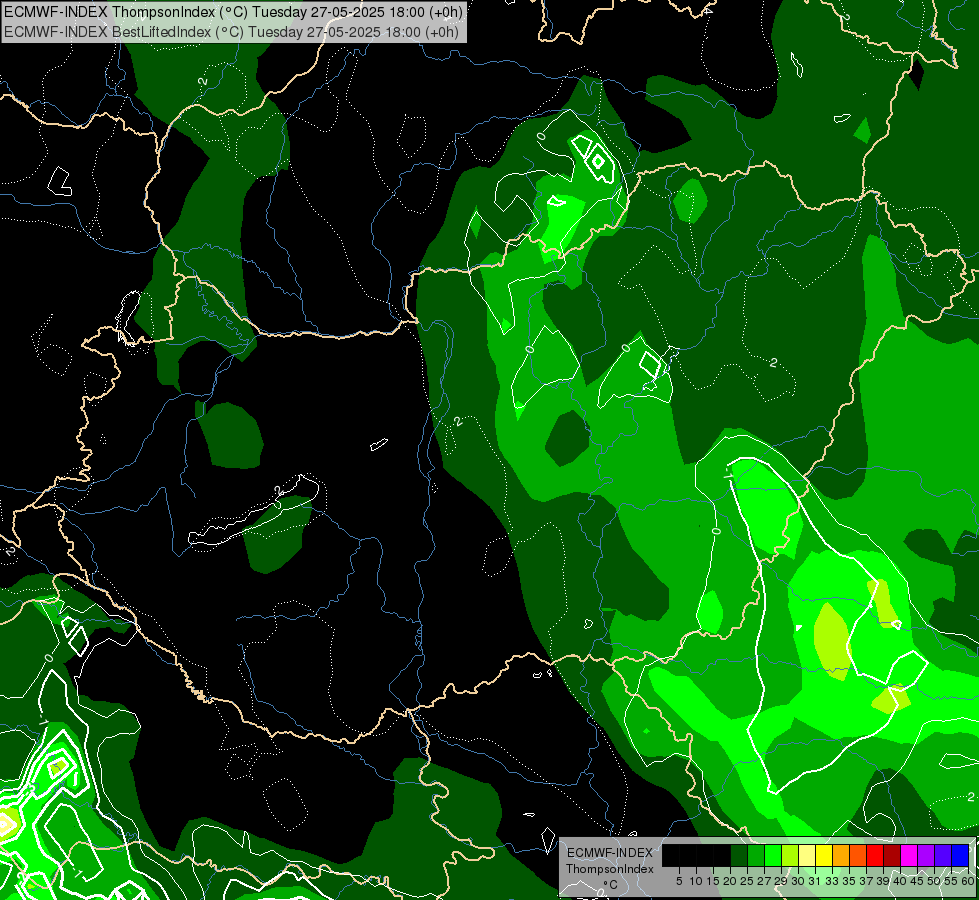Image resolution: width=979 pixels, height=900 pixels.
Task: Click the legend scale value 45
Action: (x=917, y=881)
